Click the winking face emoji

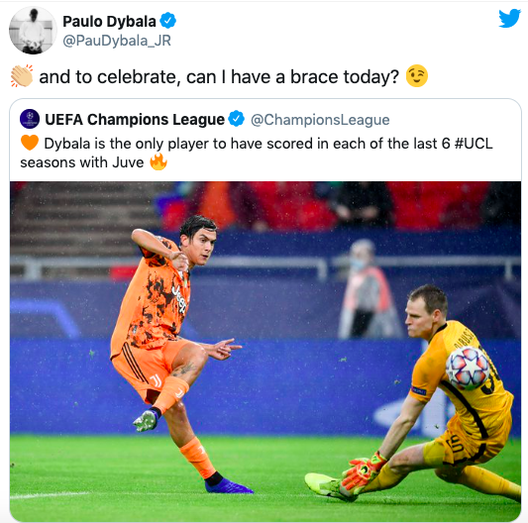tap(417, 76)
